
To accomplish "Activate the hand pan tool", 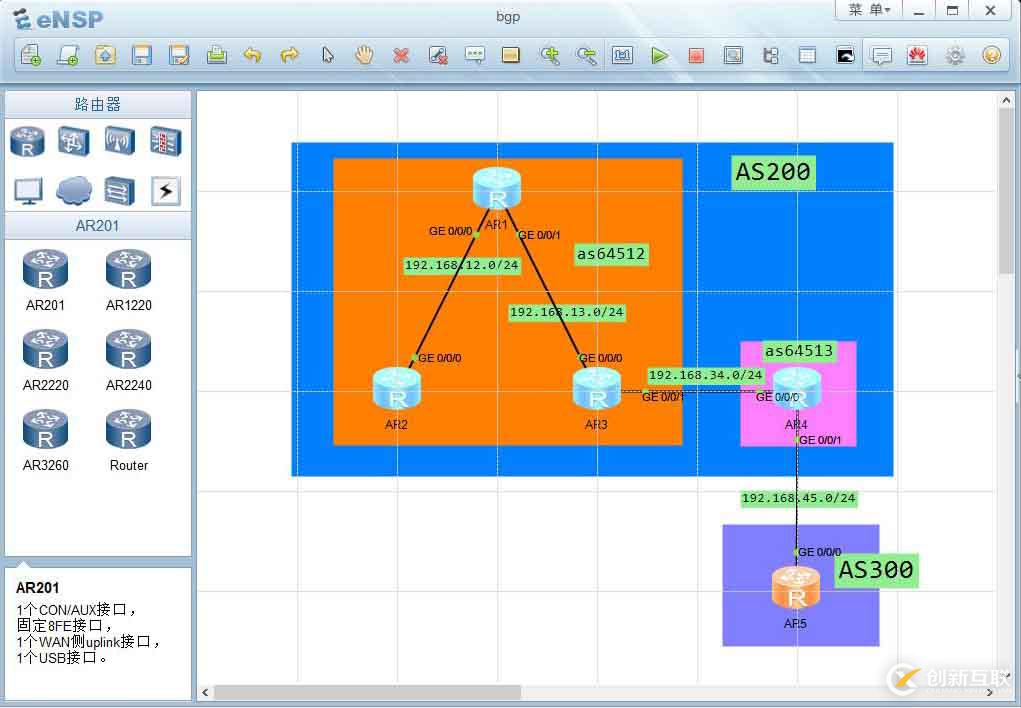I will (364, 55).
